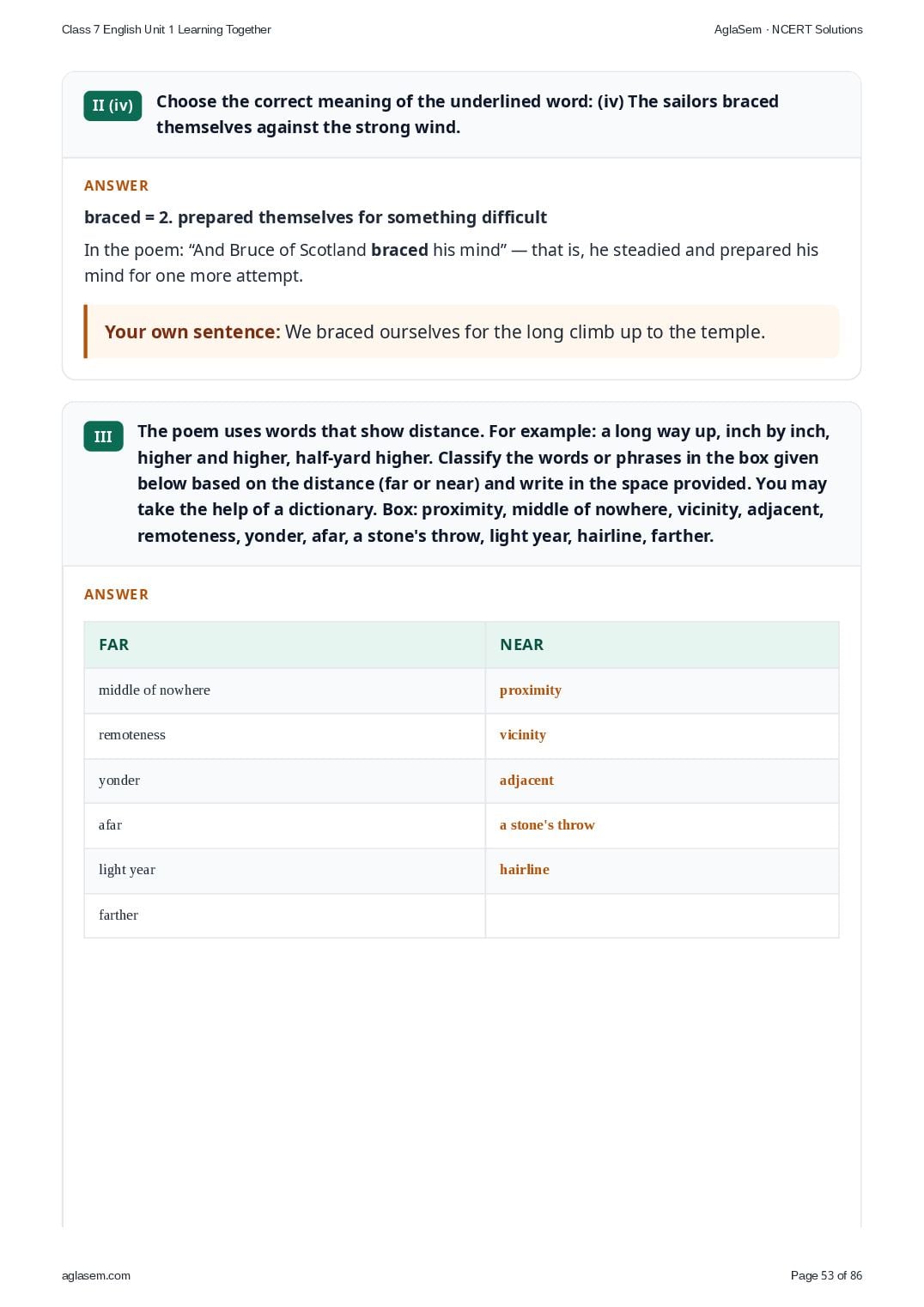Click the 'adjacent' table entry
Image resolution: width=924 pixels, height=1307 pixels.
click(x=526, y=781)
